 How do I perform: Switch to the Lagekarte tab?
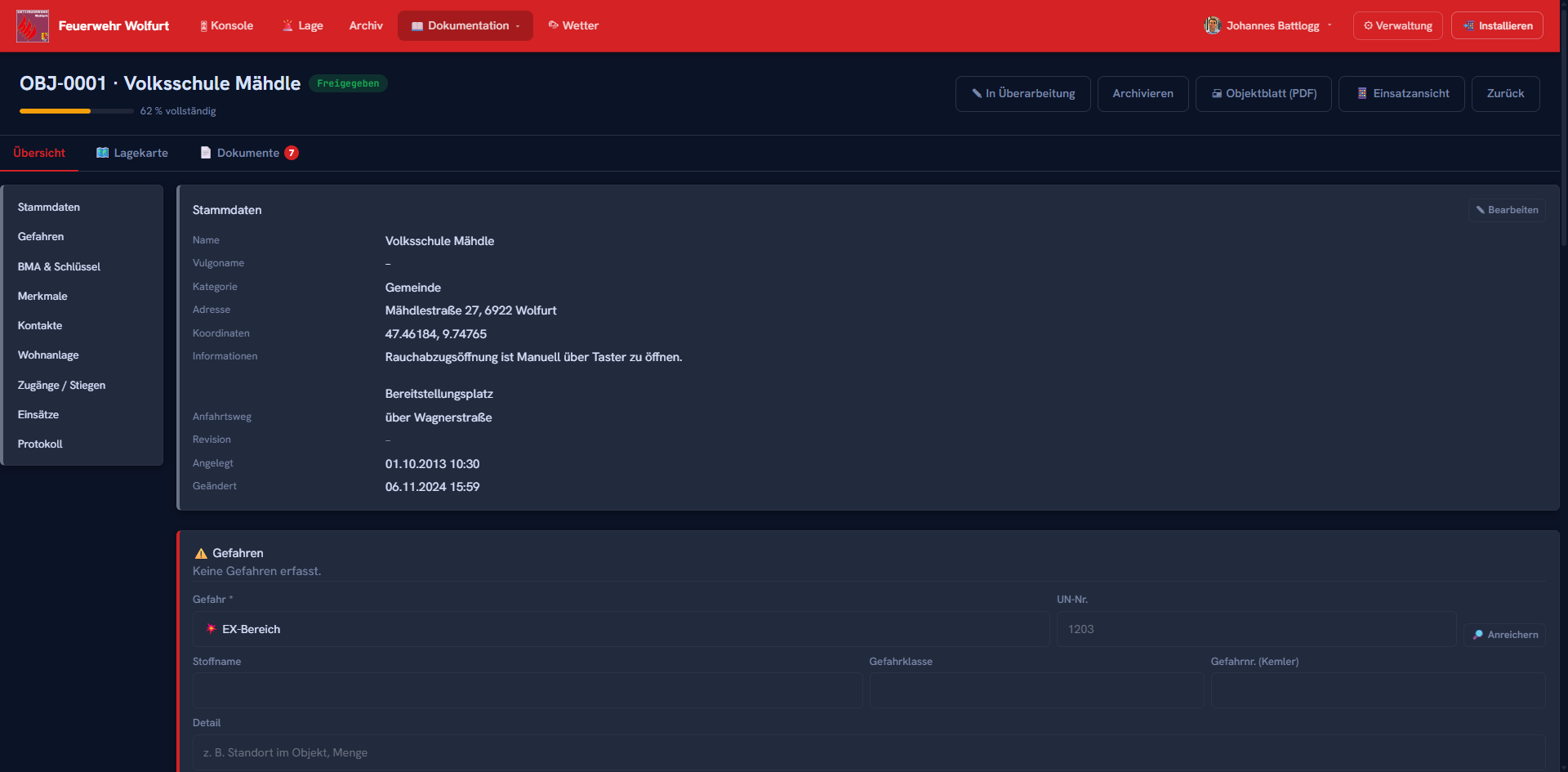[x=132, y=153]
